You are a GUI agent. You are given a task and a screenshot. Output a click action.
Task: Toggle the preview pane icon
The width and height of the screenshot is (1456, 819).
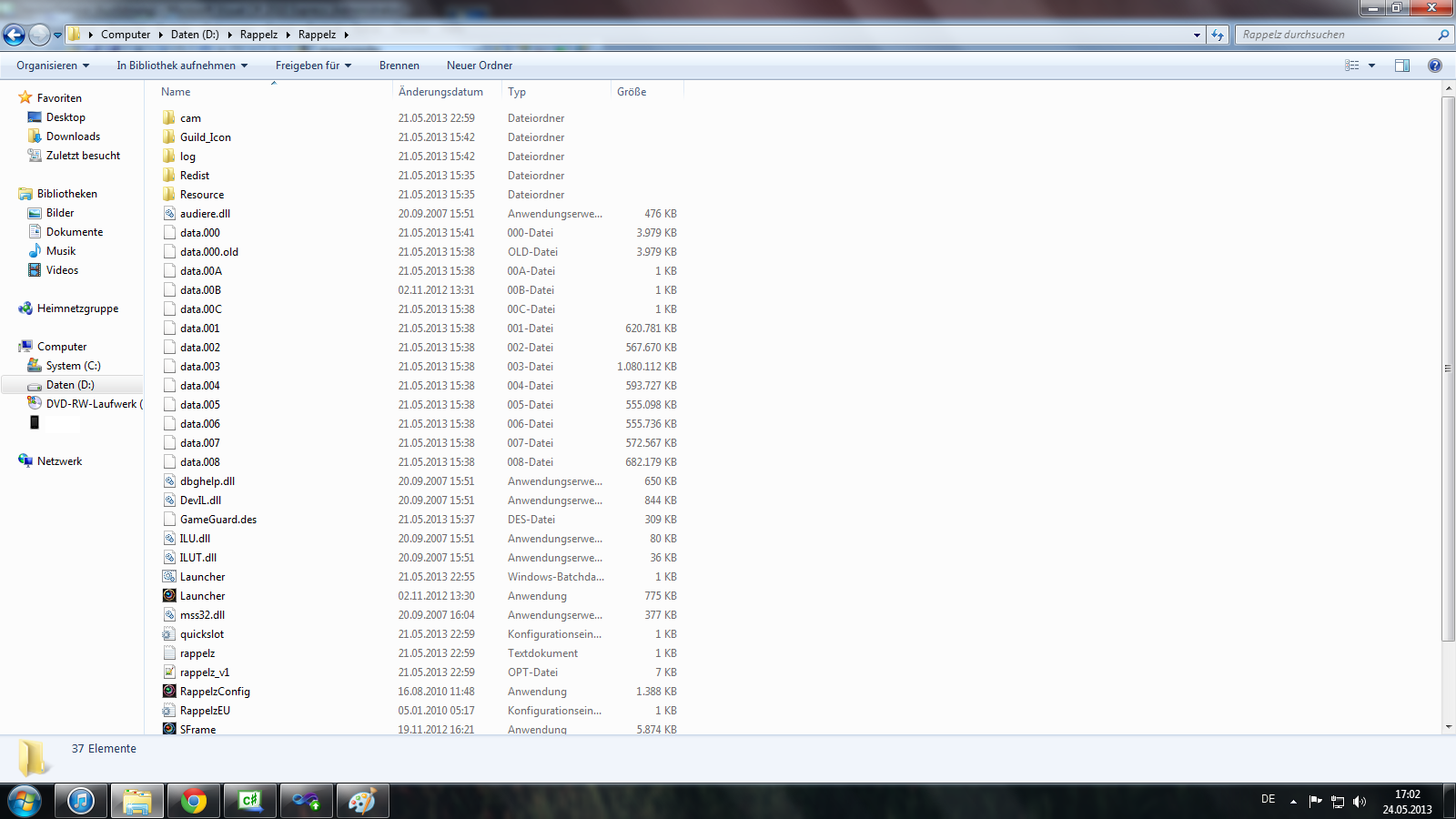tap(1402, 65)
